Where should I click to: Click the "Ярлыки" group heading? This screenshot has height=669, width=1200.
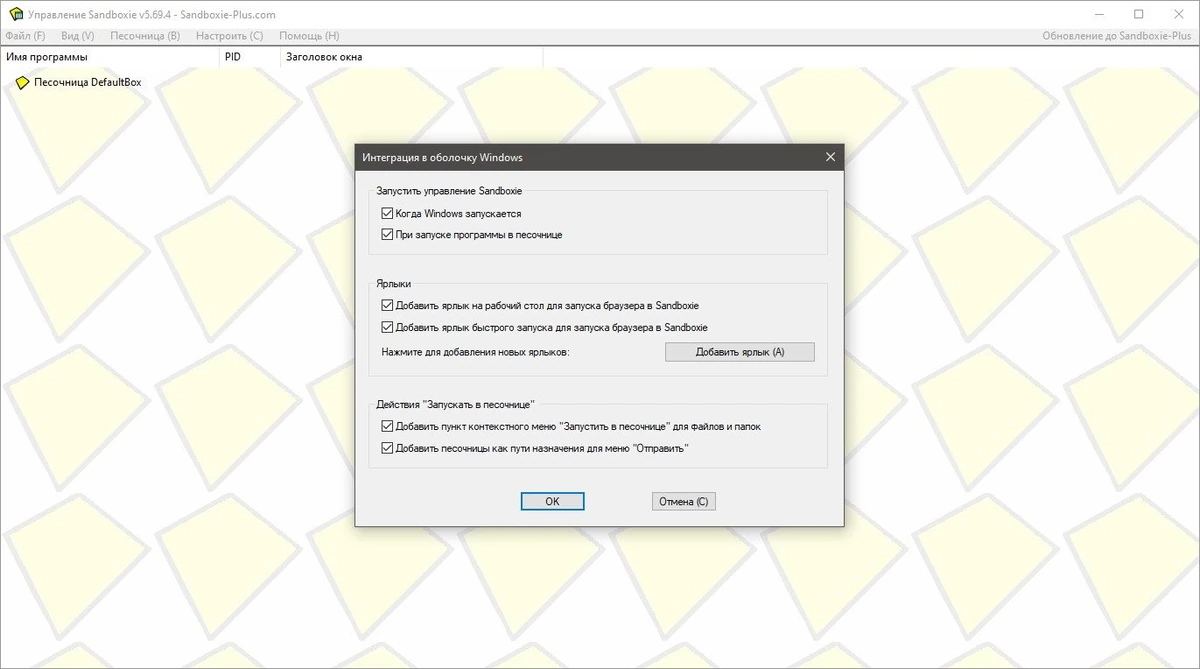pos(393,284)
